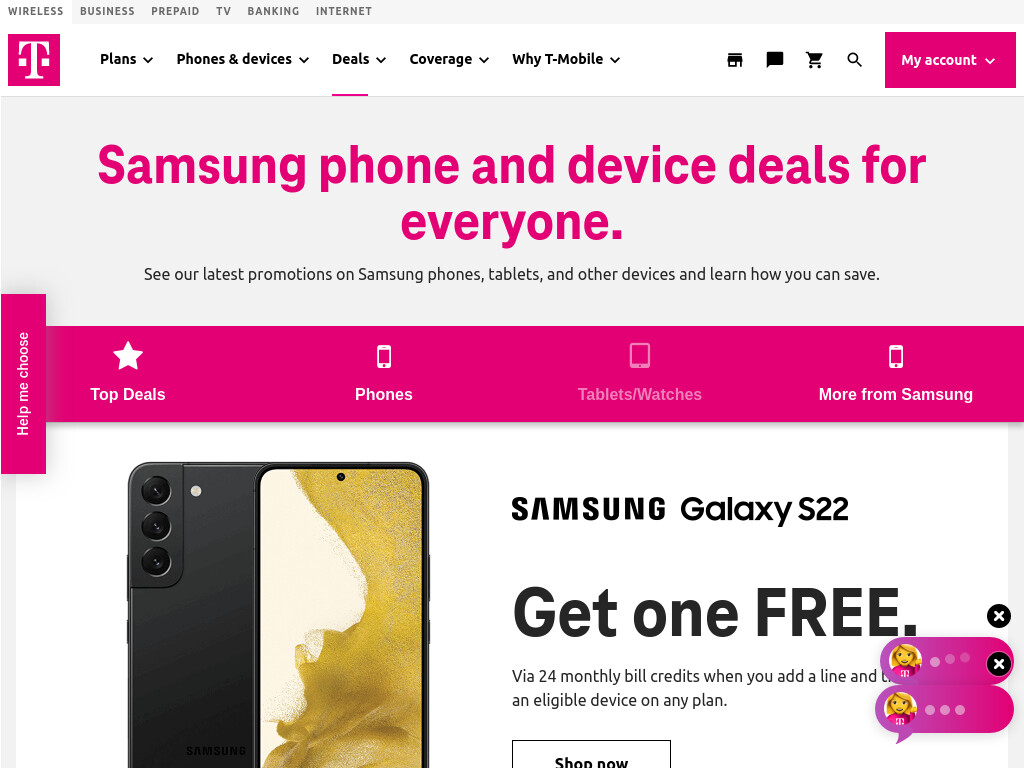Click the T-Mobile logo
The width and height of the screenshot is (1024, 768).
pyautogui.click(x=34, y=60)
